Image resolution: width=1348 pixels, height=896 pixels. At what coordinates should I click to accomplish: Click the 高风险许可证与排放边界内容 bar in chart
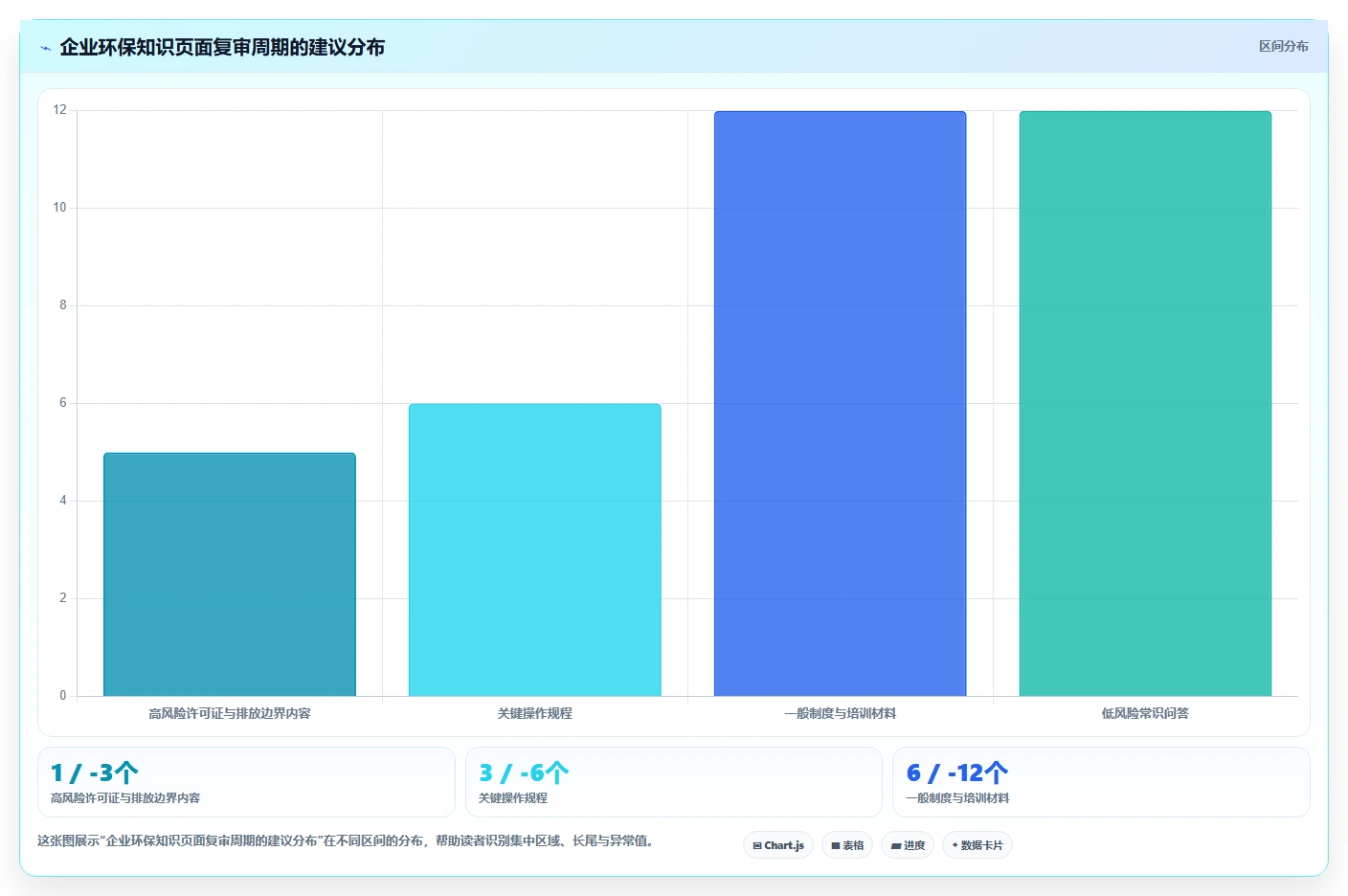(230, 574)
